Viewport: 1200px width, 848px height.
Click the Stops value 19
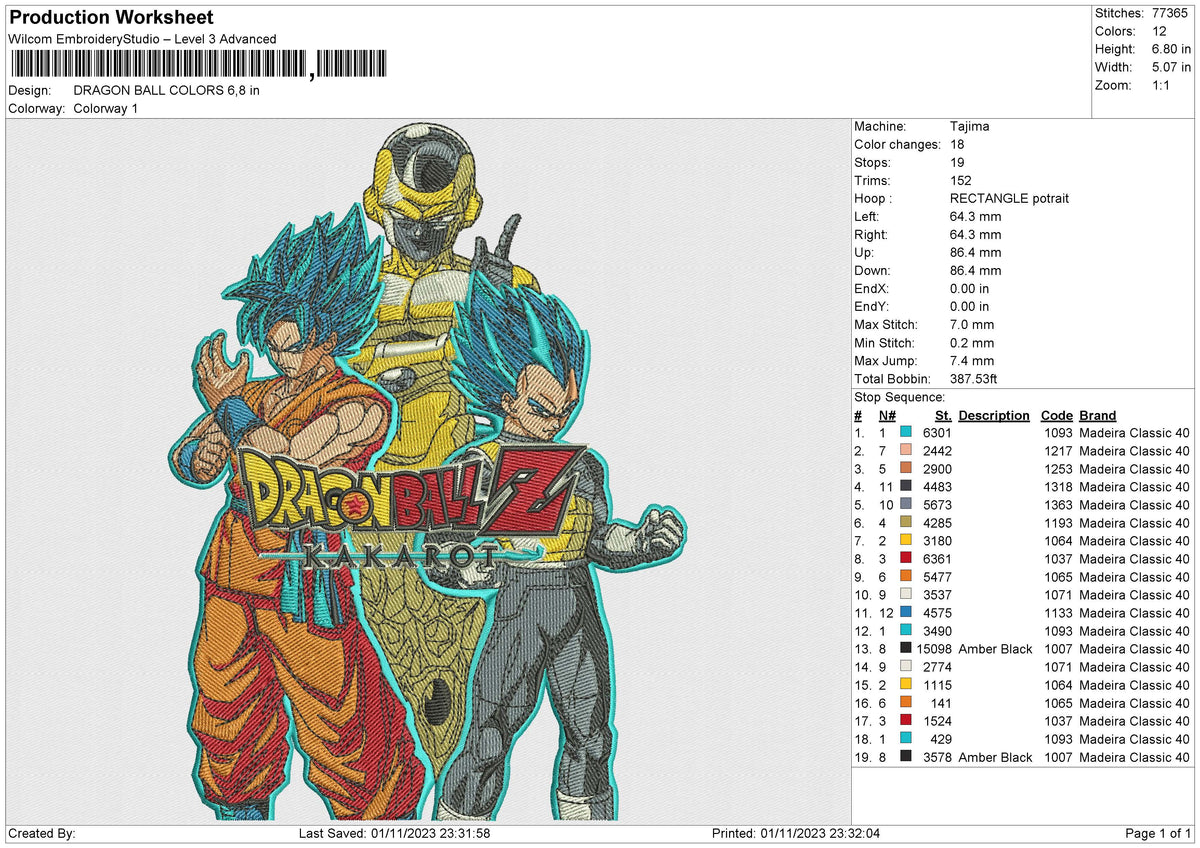click(957, 162)
